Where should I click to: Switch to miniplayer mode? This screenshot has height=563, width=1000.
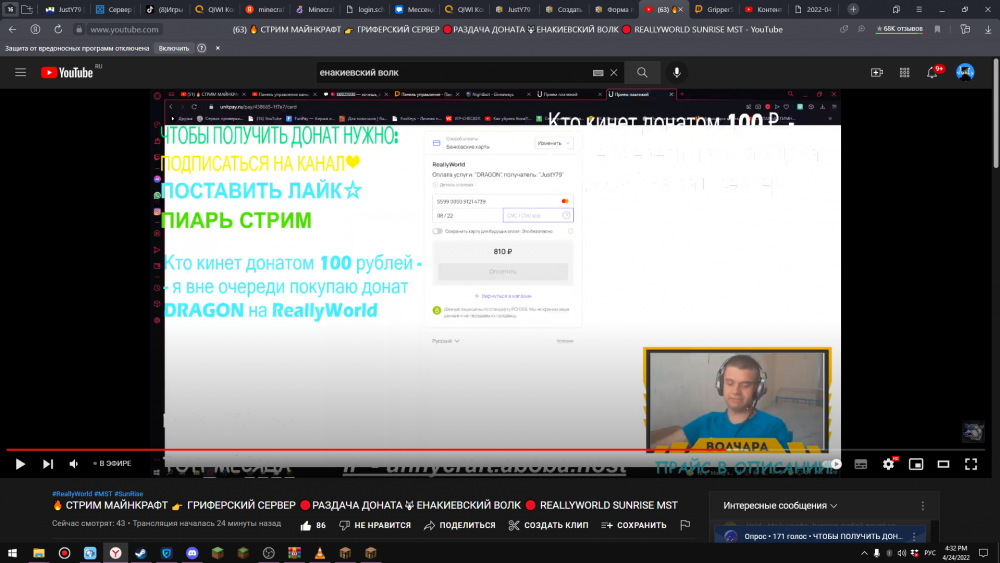pos(916,464)
